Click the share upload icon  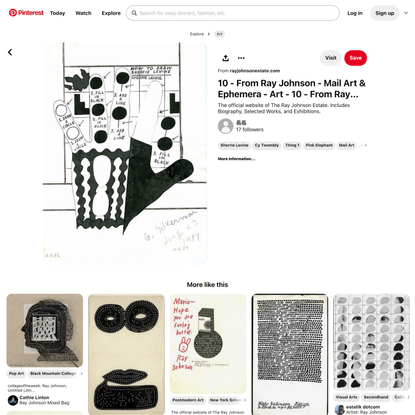click(x=226, y=58)
